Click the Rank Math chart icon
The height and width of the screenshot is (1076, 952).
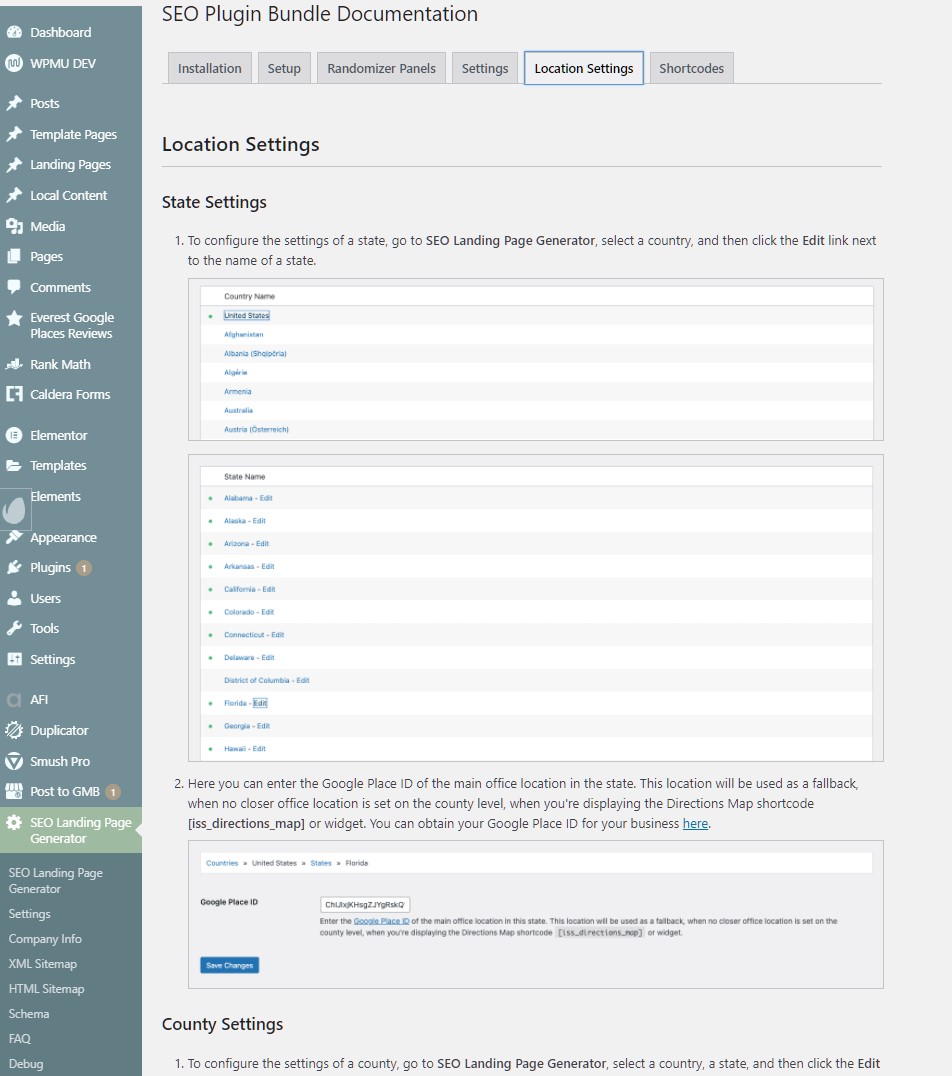pyautogui.click(x=14, y=364)
